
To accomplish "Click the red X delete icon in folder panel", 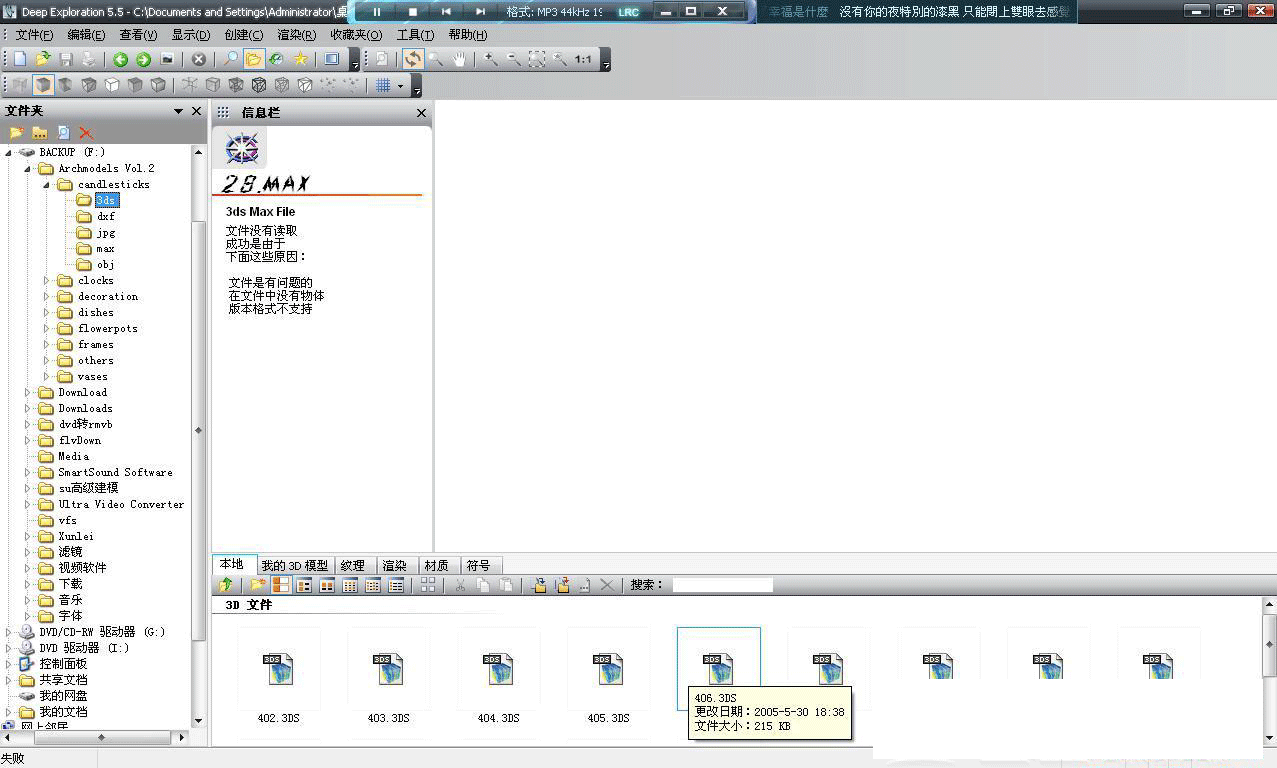I will tap(86, 132).
